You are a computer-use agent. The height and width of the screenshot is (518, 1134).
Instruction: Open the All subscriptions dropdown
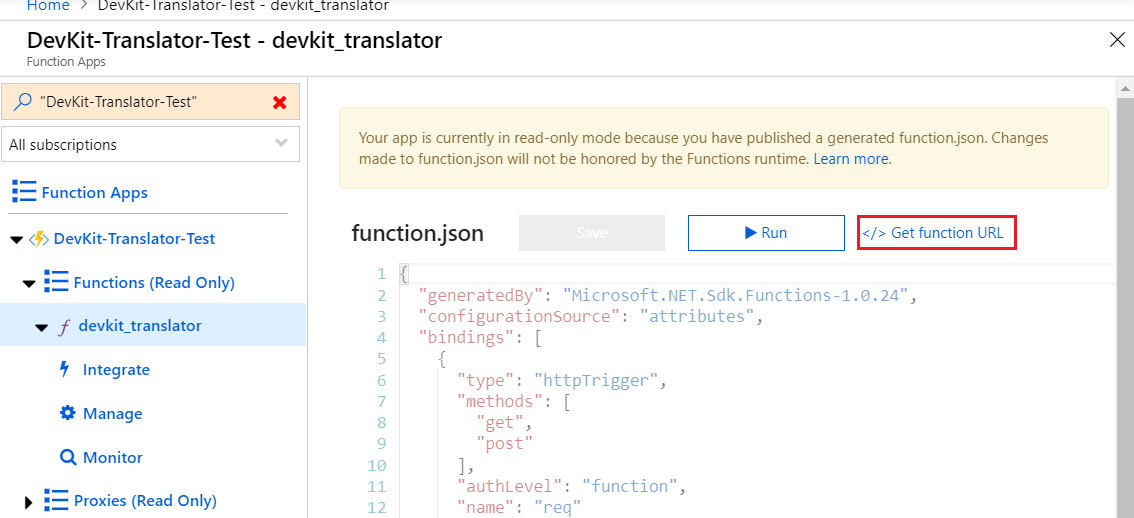(x=150, y=145)
